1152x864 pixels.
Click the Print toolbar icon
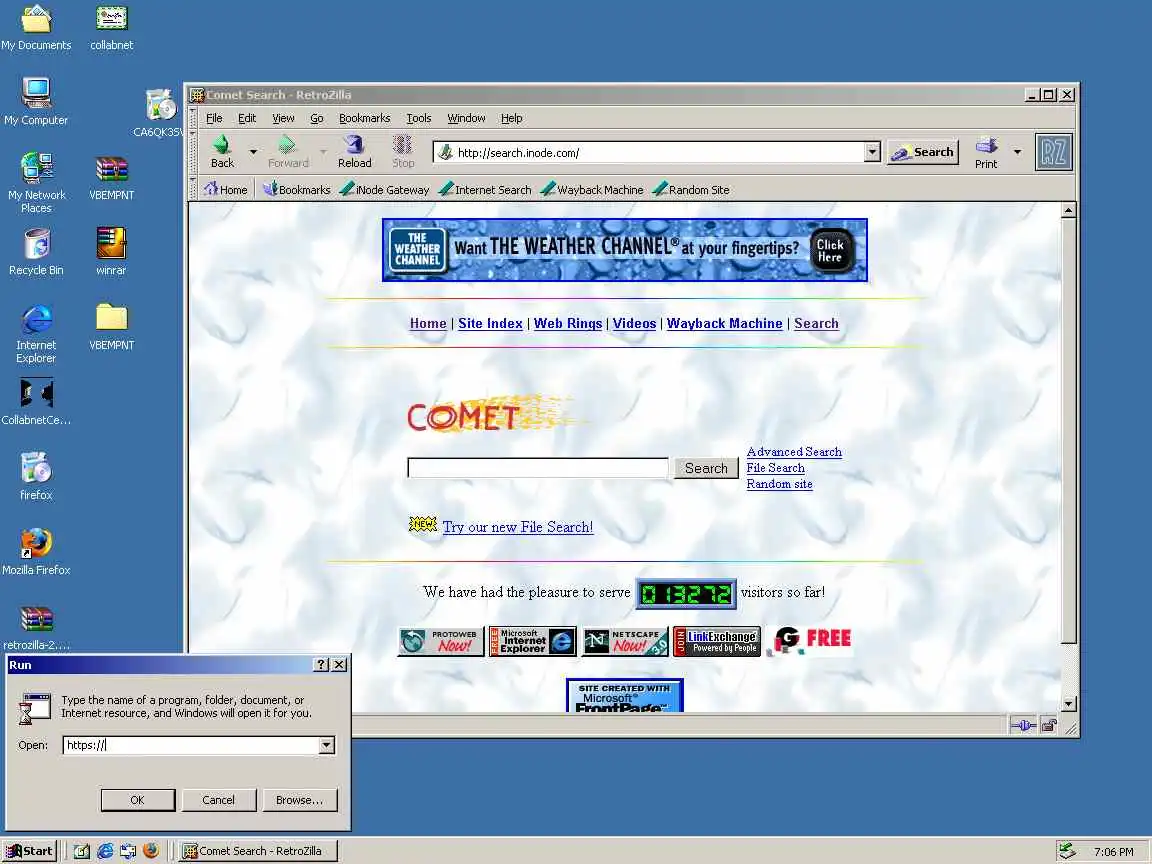(986, 151)
